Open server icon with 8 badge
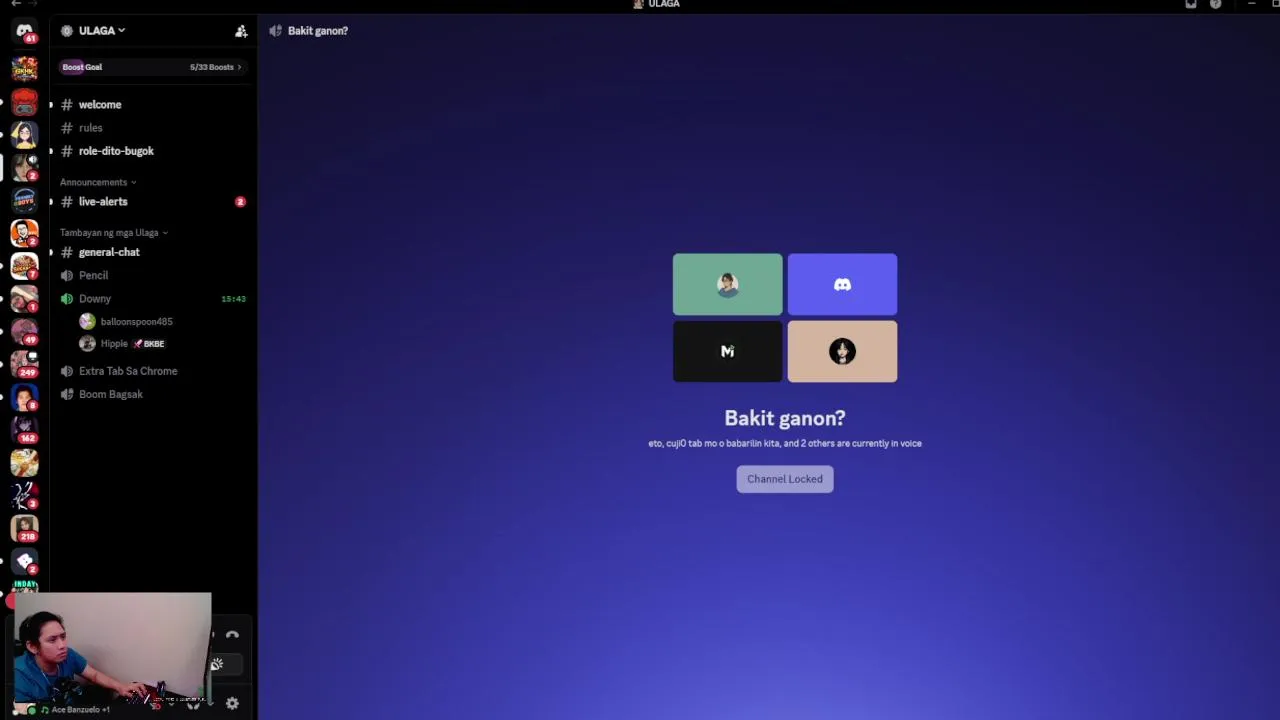 pos(24,397)
